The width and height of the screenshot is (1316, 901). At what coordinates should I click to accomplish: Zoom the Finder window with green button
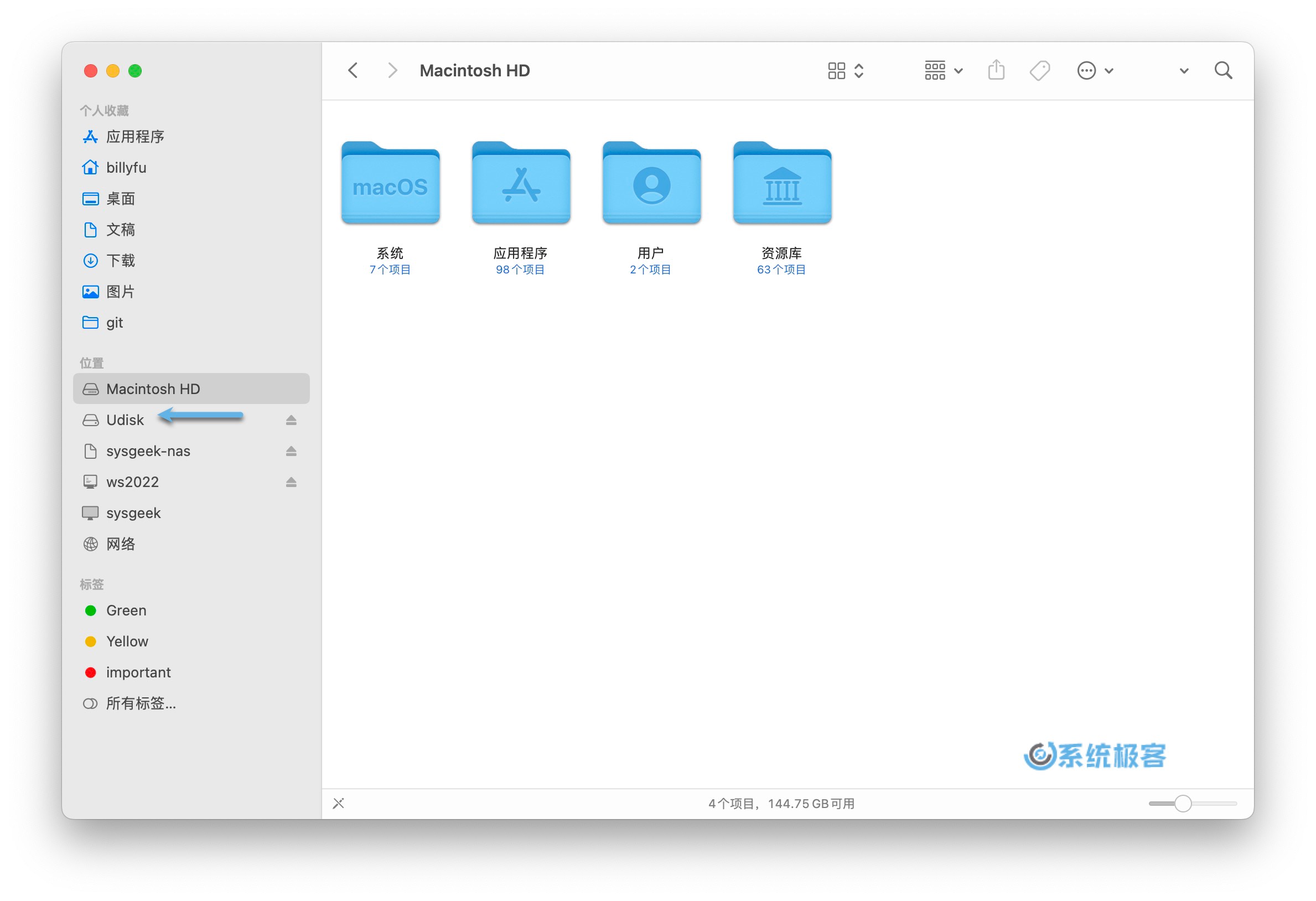click(135, 71)
